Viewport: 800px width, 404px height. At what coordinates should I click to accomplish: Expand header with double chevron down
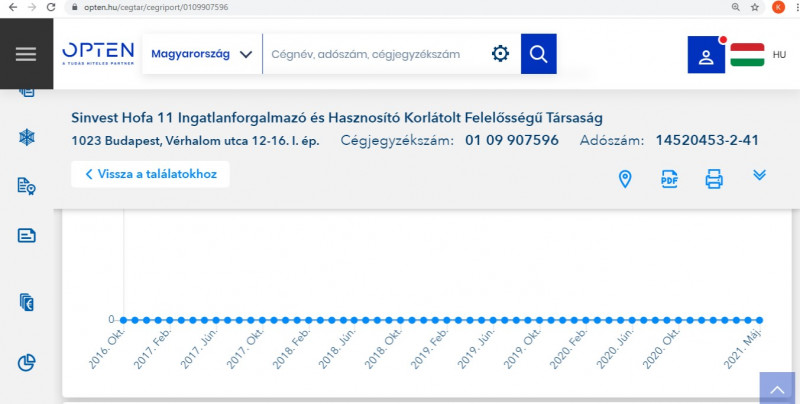[x=759, y=175]
